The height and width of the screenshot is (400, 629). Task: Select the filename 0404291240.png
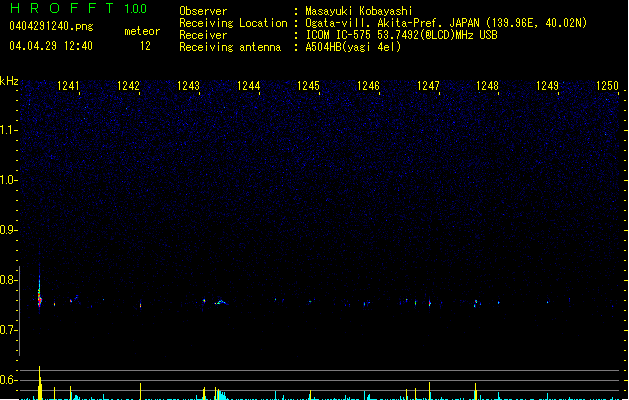click(51, 26)
